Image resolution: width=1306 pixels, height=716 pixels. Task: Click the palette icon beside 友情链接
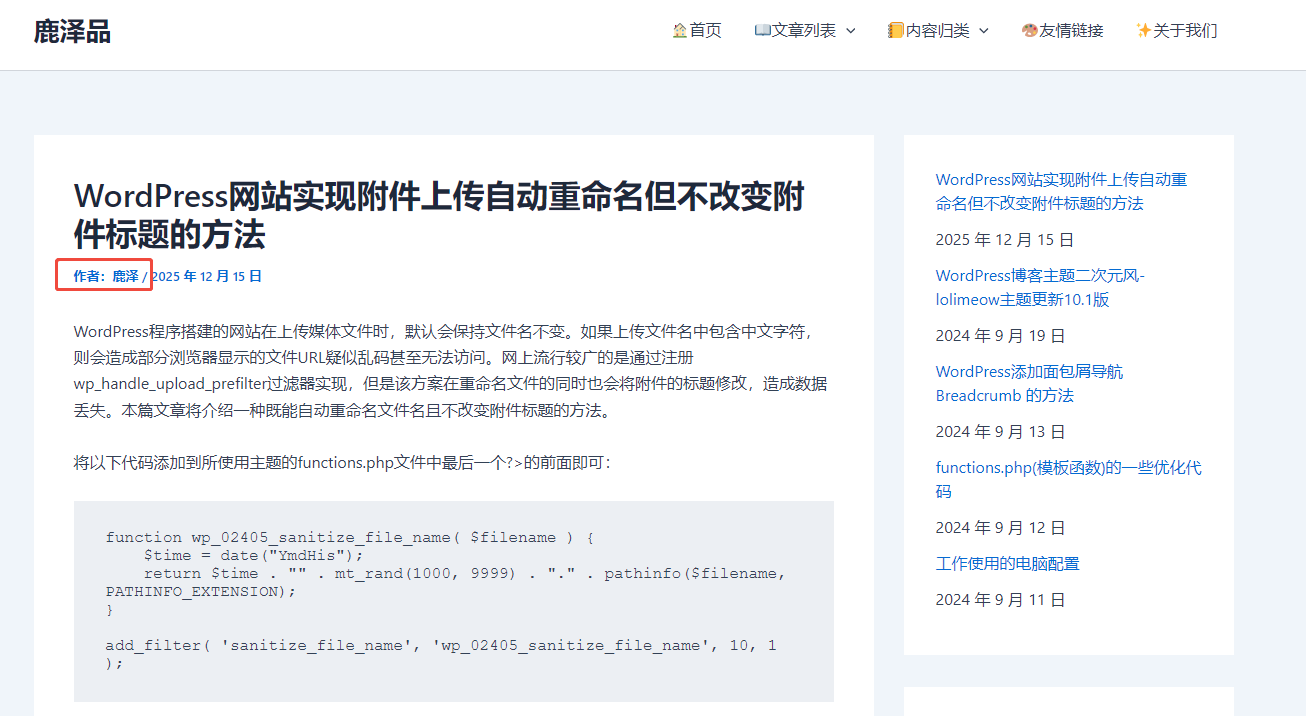[x=1029, y=31]
